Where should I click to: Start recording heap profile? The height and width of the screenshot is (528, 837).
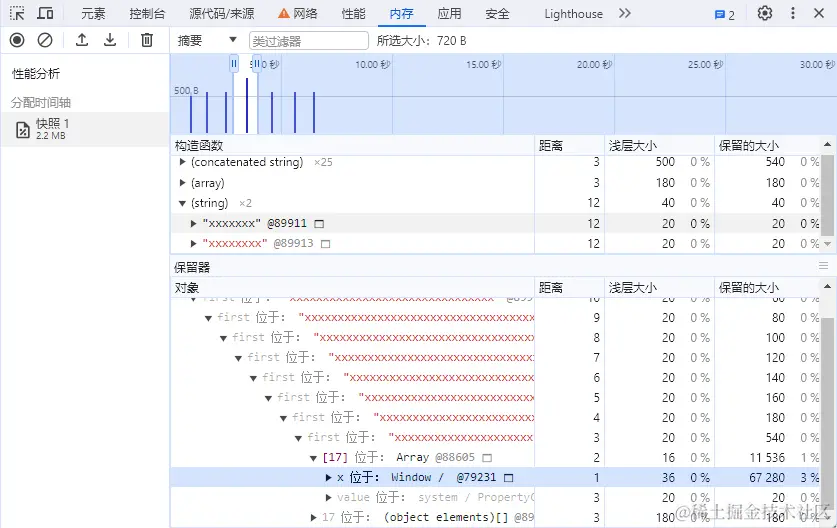(17, 40)
